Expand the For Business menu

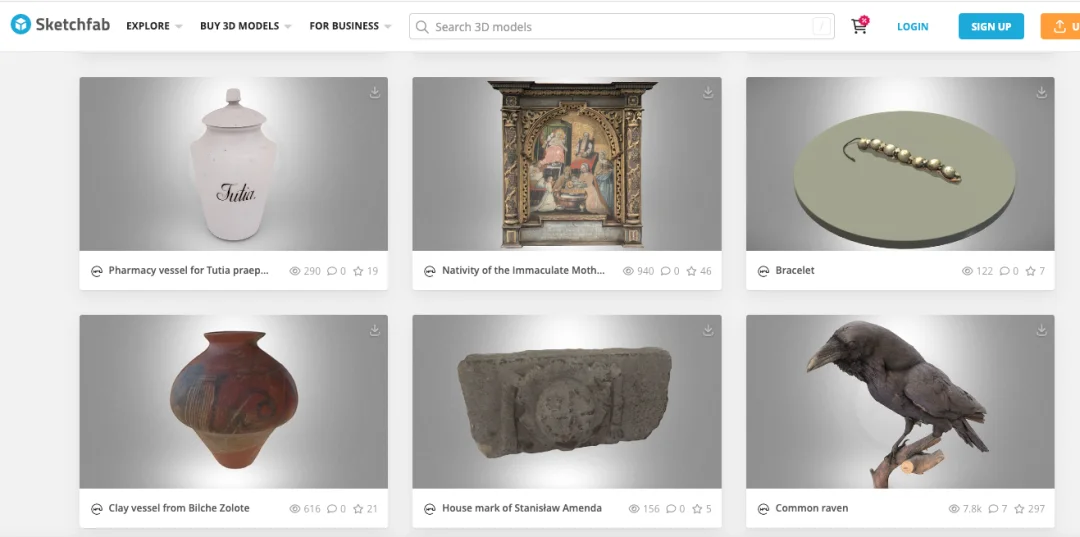(x=349, y=26)
